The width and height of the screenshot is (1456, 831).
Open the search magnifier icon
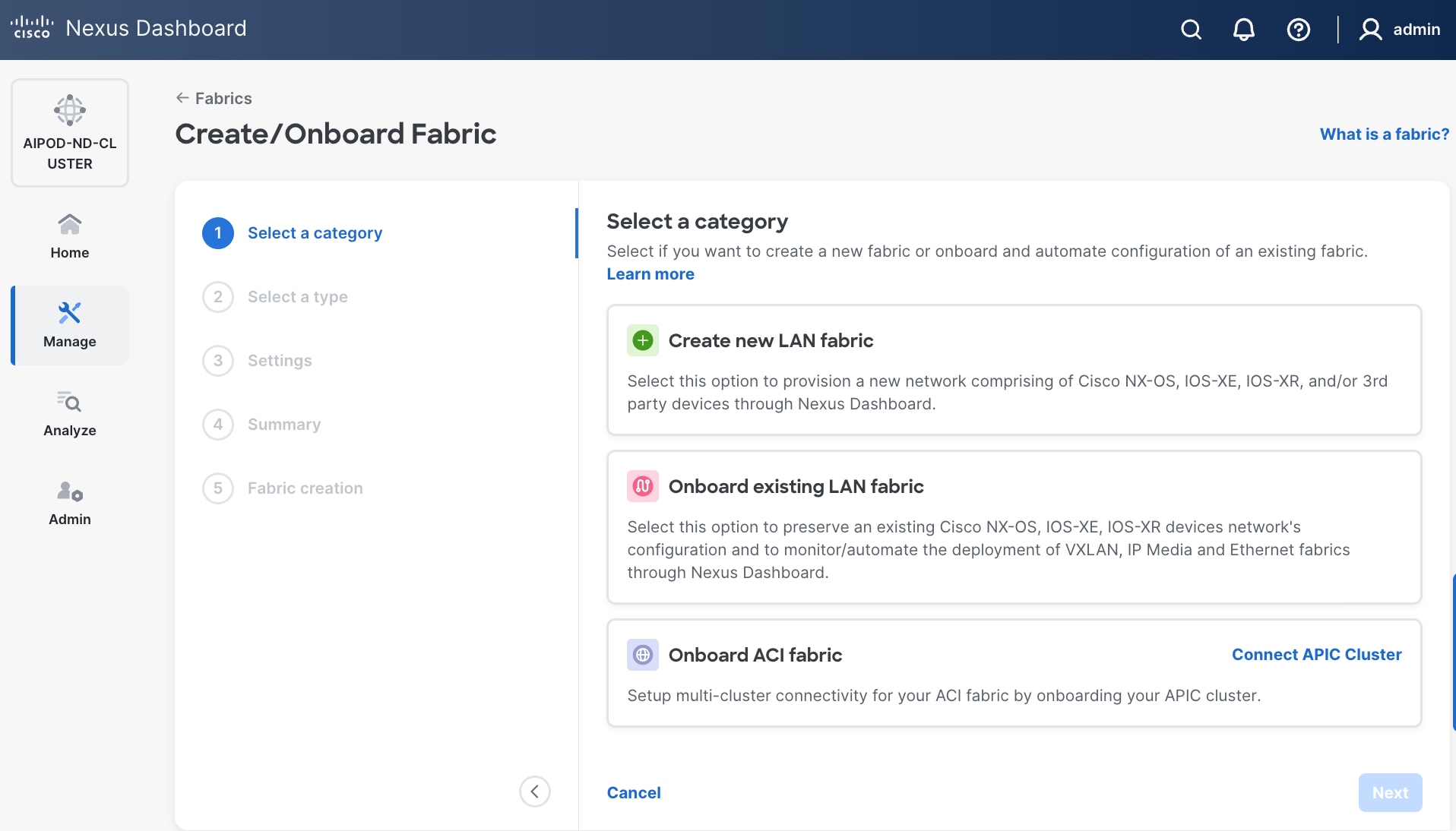pyautogui.click(x=1191, y=30)
